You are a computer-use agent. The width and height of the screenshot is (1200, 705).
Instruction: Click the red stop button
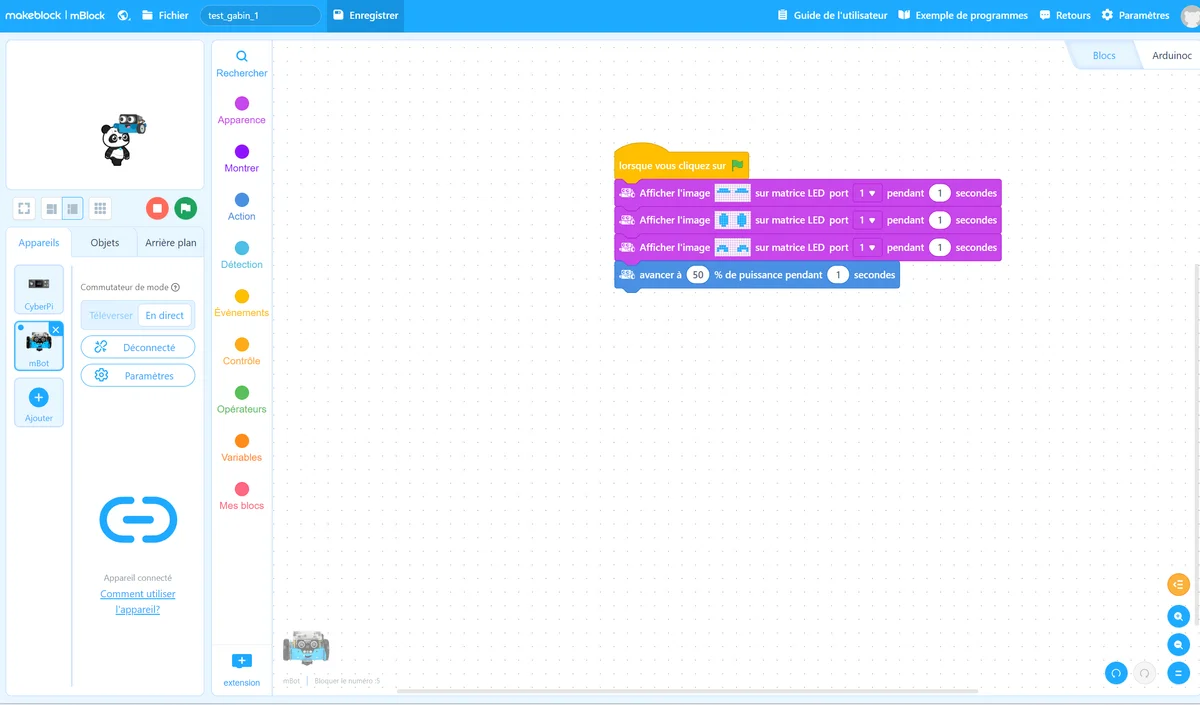157,208
